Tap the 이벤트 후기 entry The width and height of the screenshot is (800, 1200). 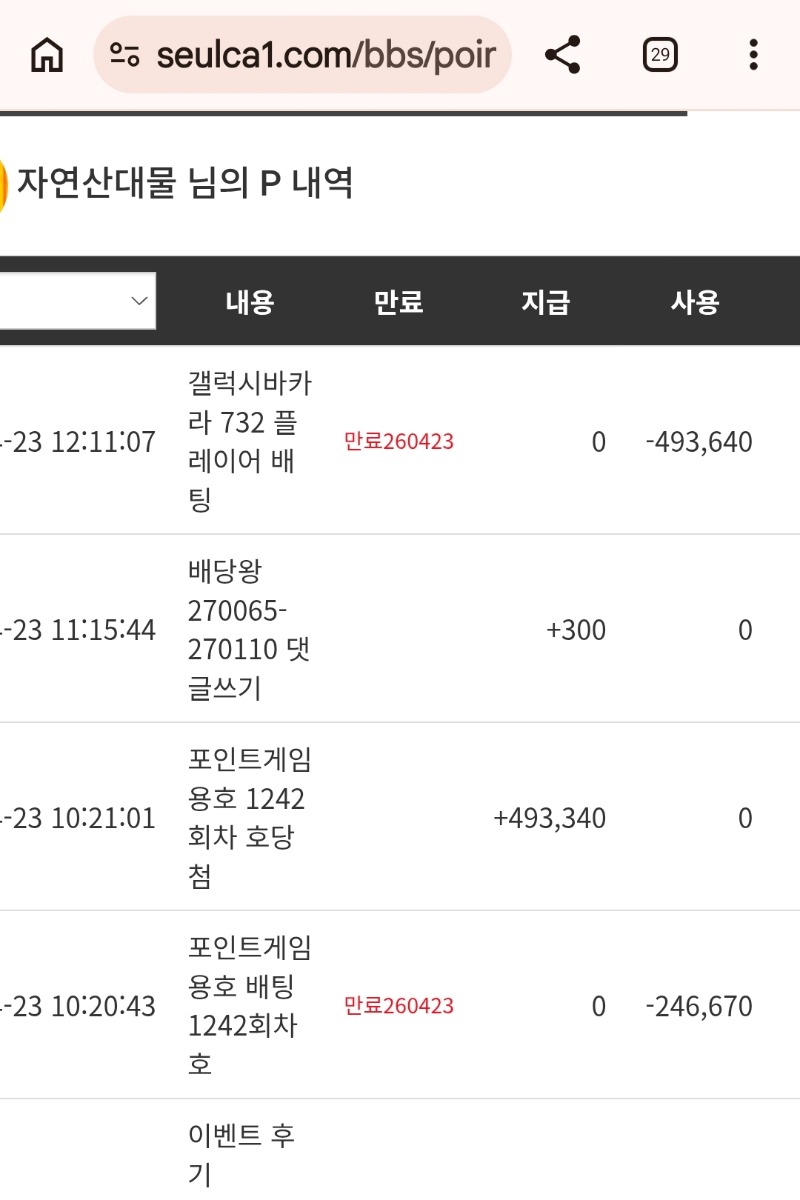[x=241, y=1155]
